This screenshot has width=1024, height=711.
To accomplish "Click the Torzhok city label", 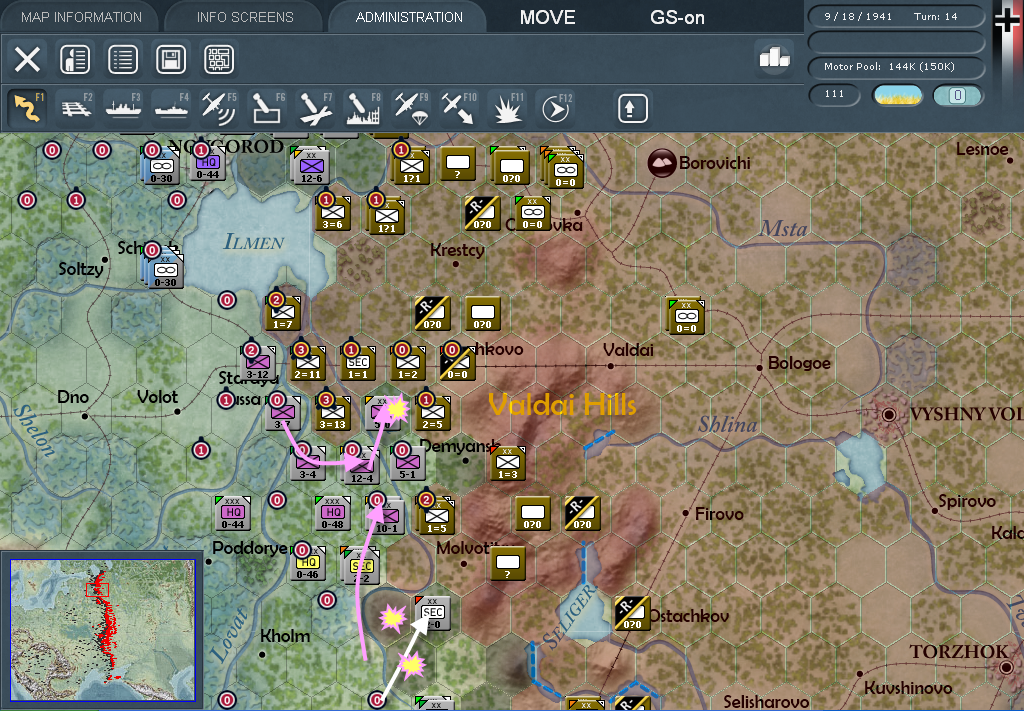I will click(959, 652).
